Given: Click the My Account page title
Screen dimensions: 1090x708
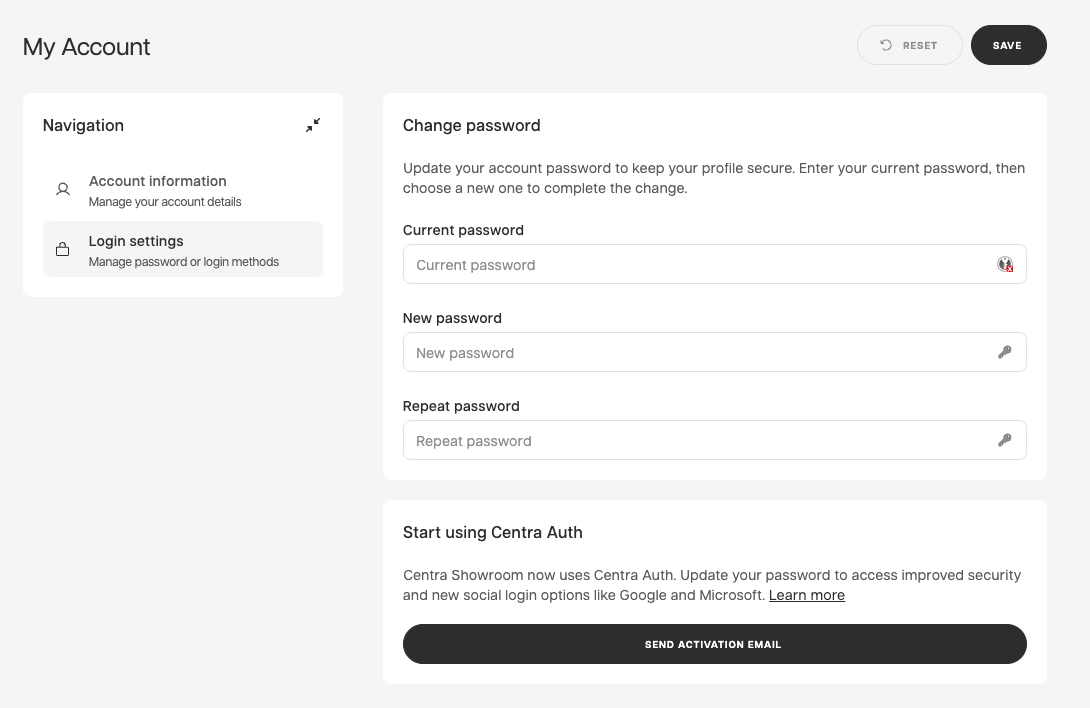Looking at the screenshot, I should [x=86, y=47].
